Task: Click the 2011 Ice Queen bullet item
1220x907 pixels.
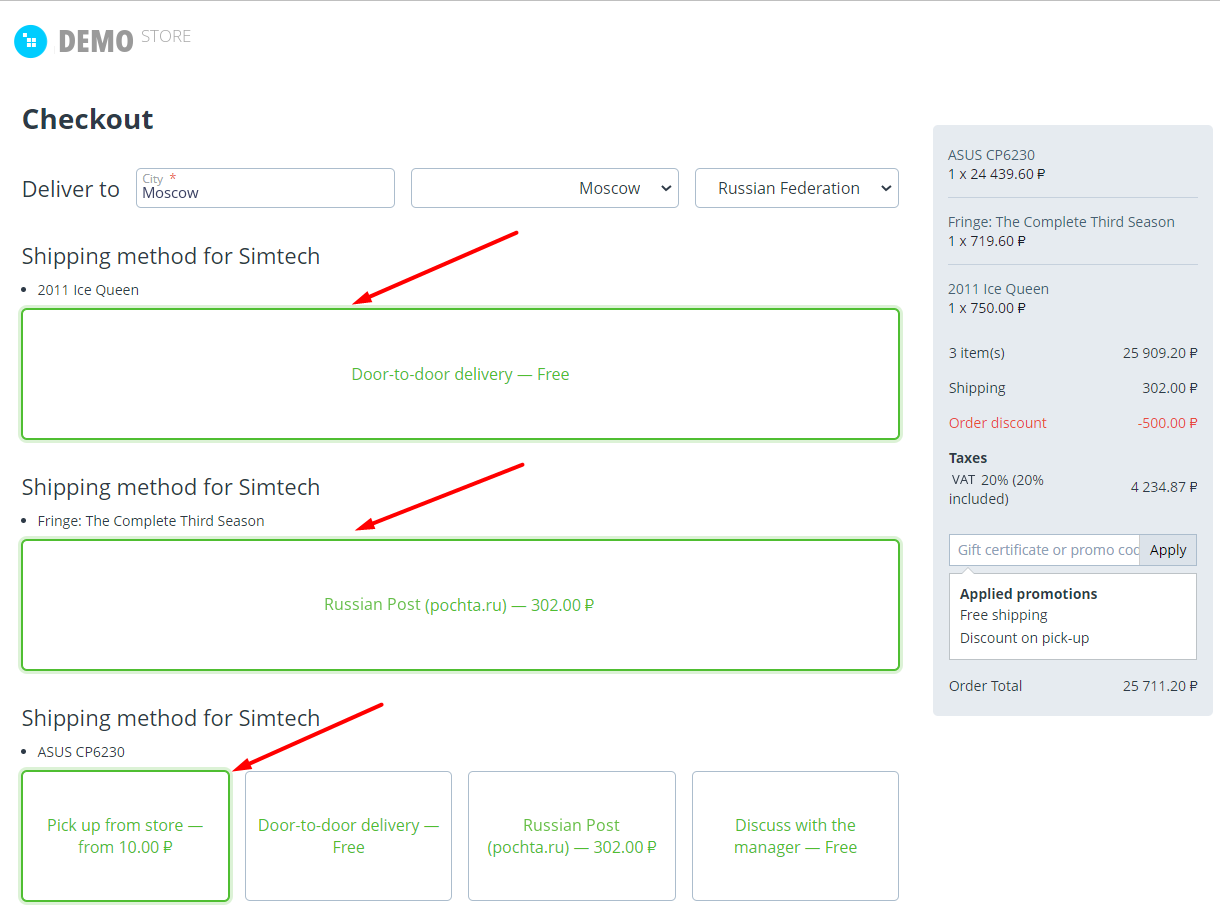Action: click(88, 290)
